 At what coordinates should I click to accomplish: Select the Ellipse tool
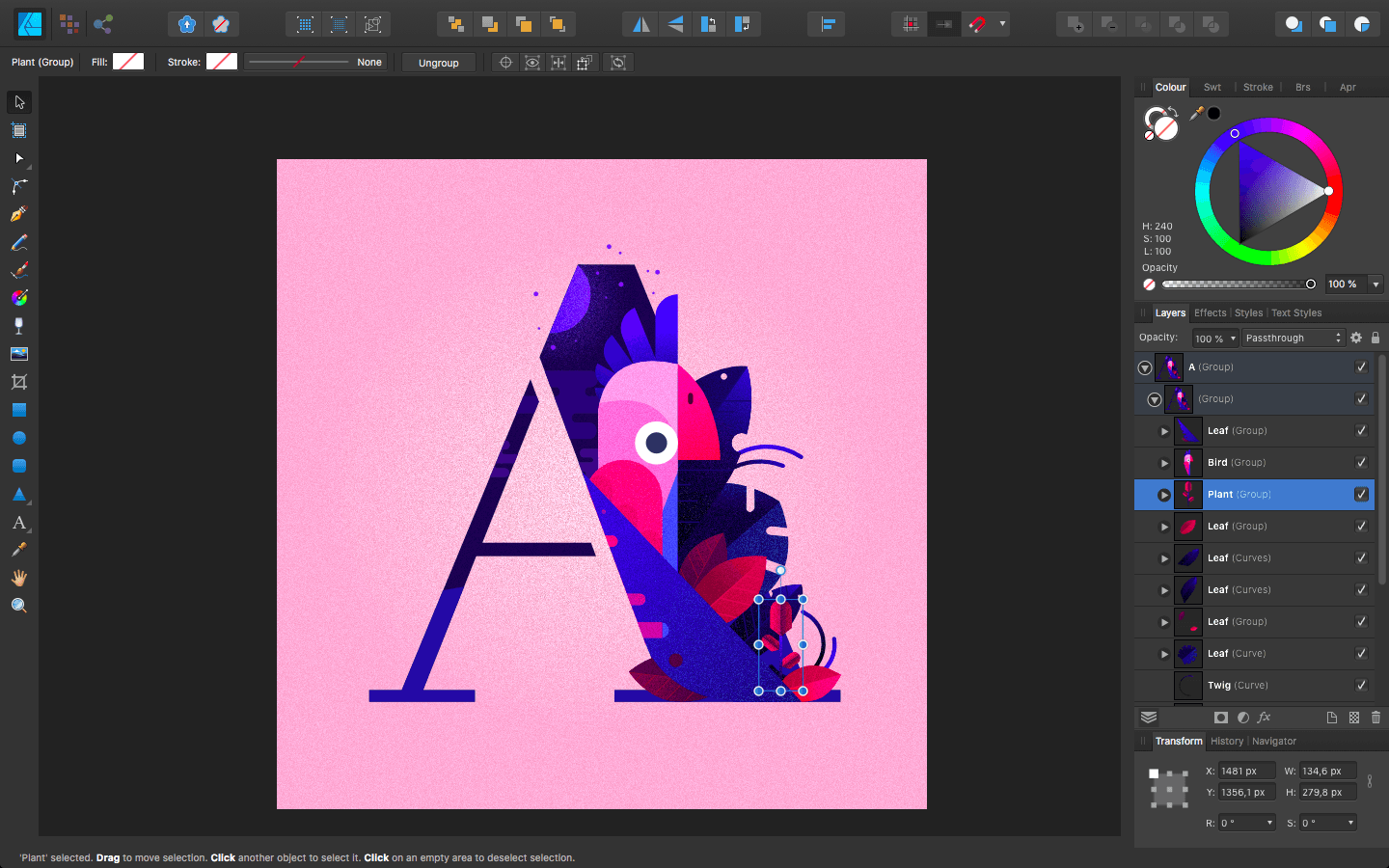tap(17, 438)
